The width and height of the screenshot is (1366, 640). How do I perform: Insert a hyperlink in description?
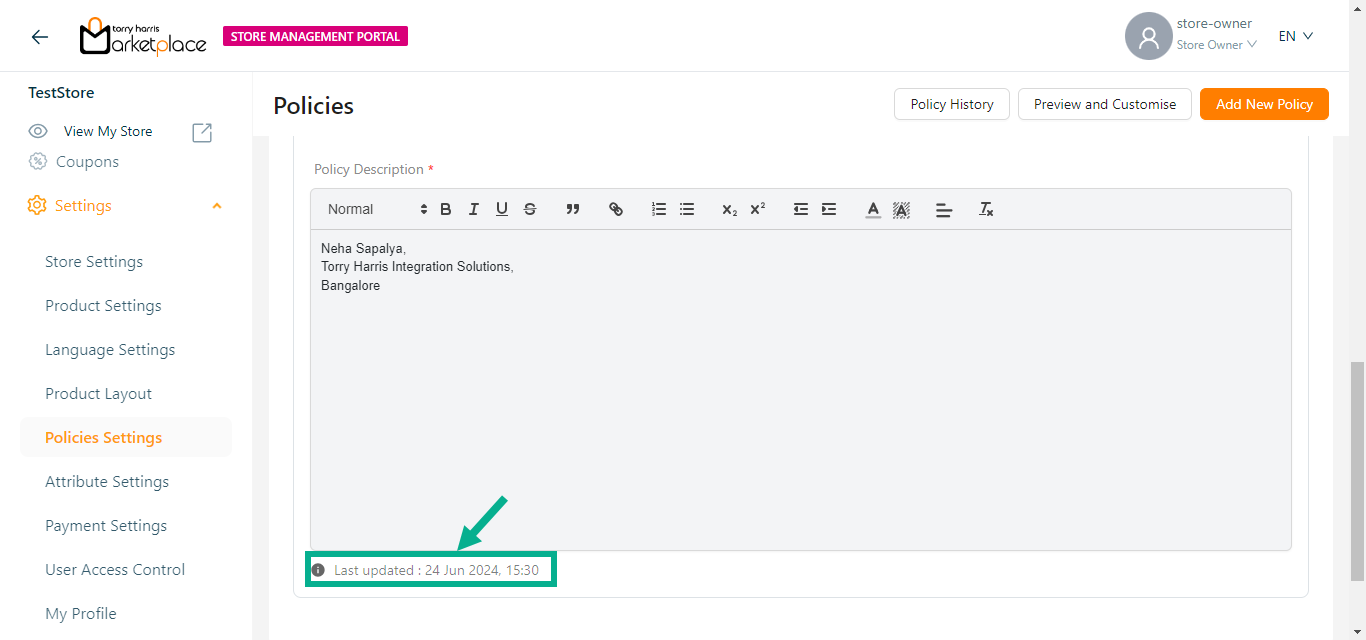pyautogui.click(x=616, y=209)
